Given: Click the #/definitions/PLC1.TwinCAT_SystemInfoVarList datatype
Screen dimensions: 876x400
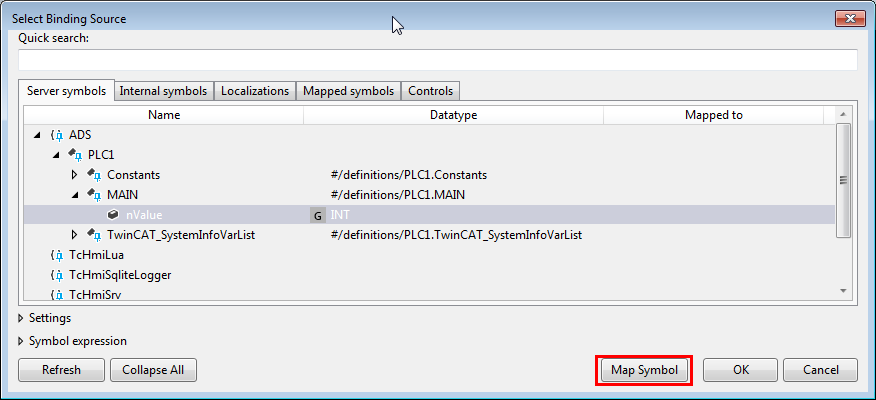Looking at the screenshot, I should tap(456, 235).
